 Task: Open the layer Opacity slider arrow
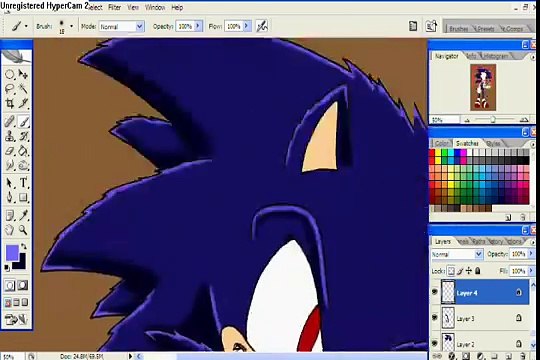(531, 254)
